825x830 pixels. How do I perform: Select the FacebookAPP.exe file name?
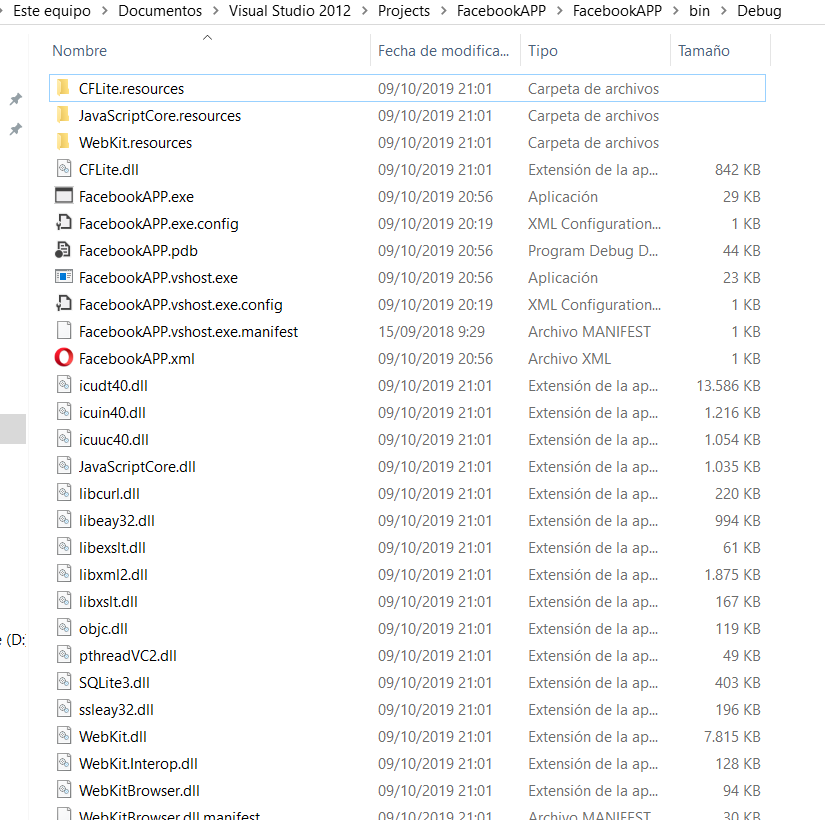pyautogui.click(x=136, y=197)
